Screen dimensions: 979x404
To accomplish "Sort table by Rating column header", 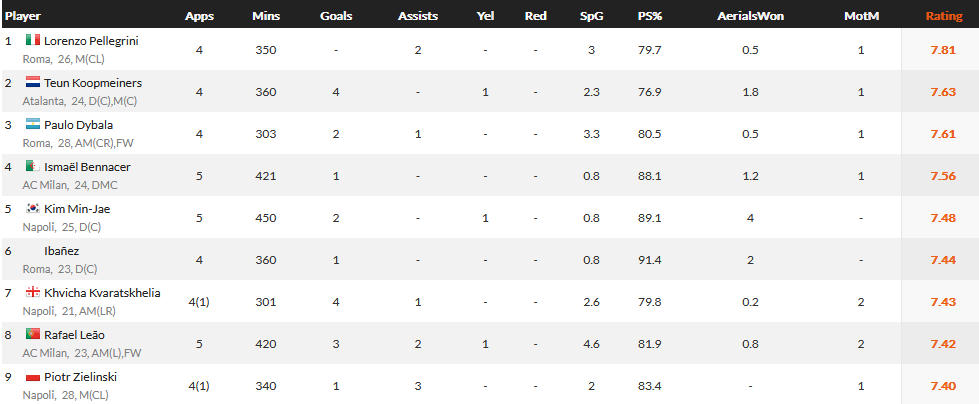I will pyautogui.click(x=943, y=16).
